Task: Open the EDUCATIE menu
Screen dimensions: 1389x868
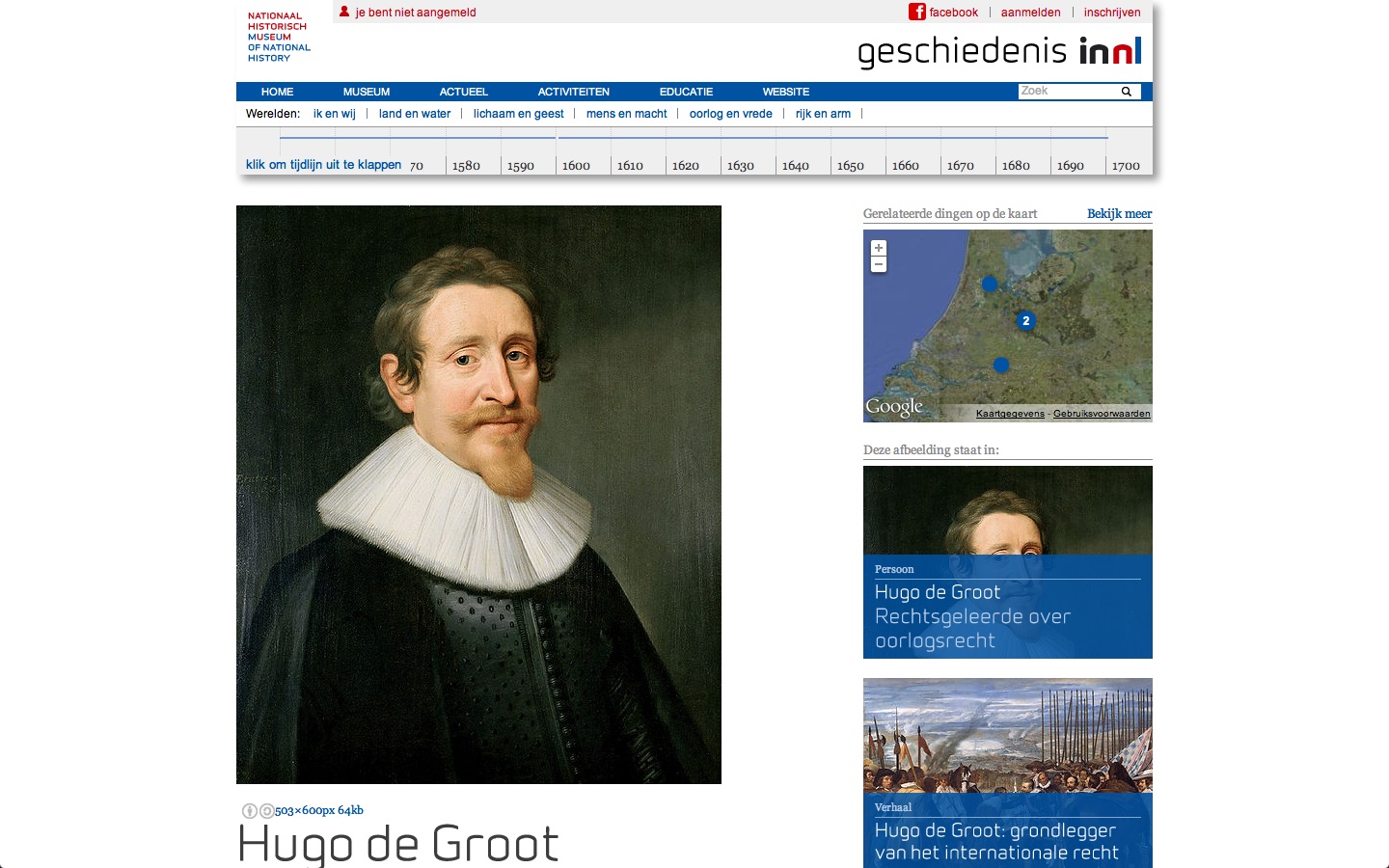Action: click(686, 92)
